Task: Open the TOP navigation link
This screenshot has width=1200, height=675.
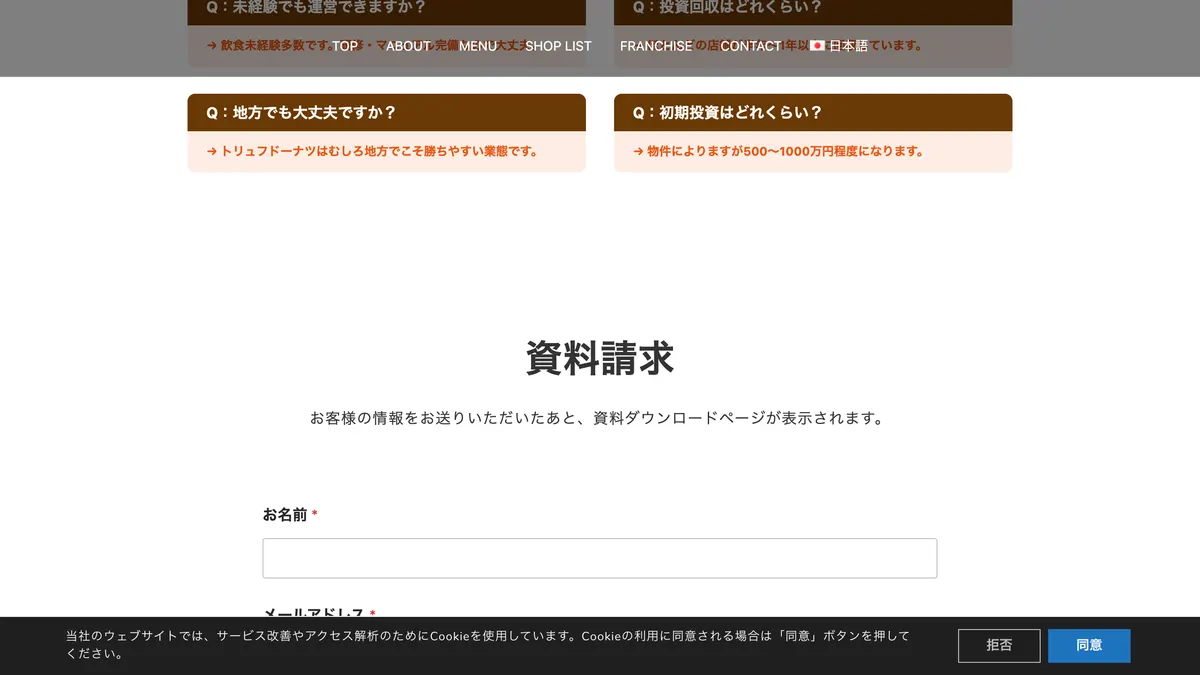Action: 345,46
